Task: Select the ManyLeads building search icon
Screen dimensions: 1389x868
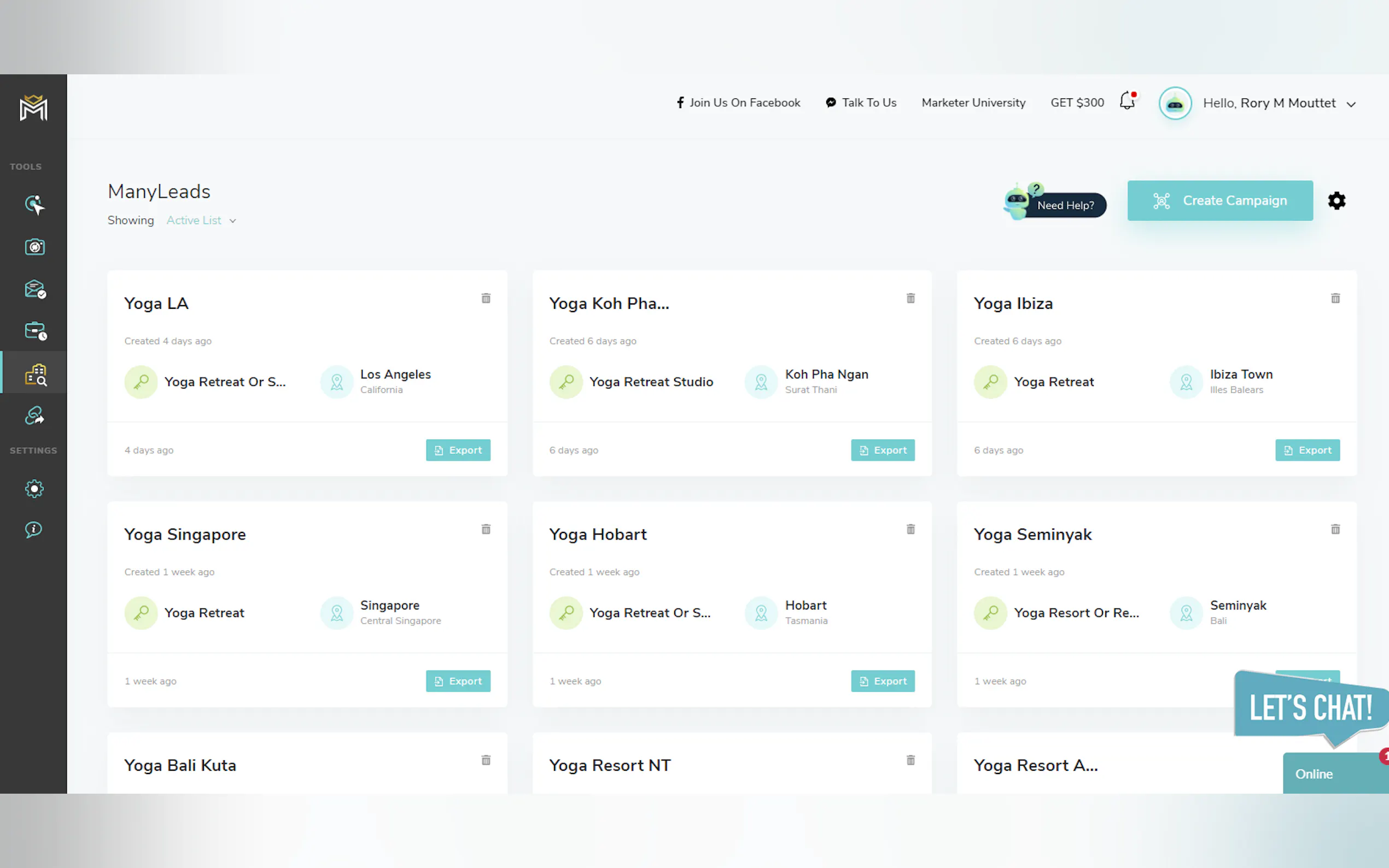Action: 35,374
